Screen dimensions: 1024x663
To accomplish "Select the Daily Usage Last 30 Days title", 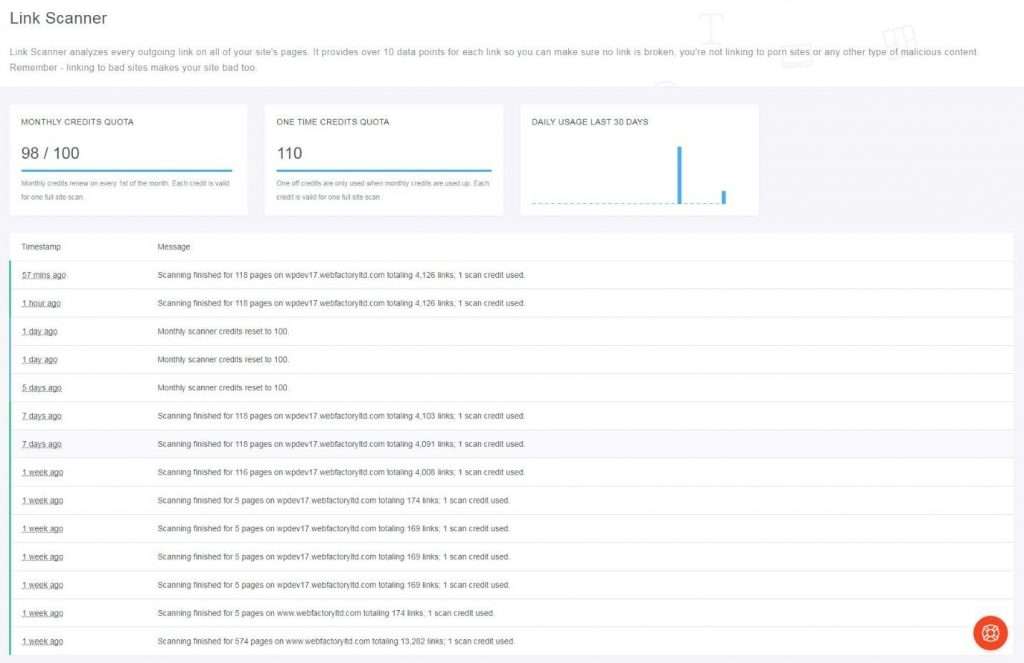I will click(x=590, y=122).
